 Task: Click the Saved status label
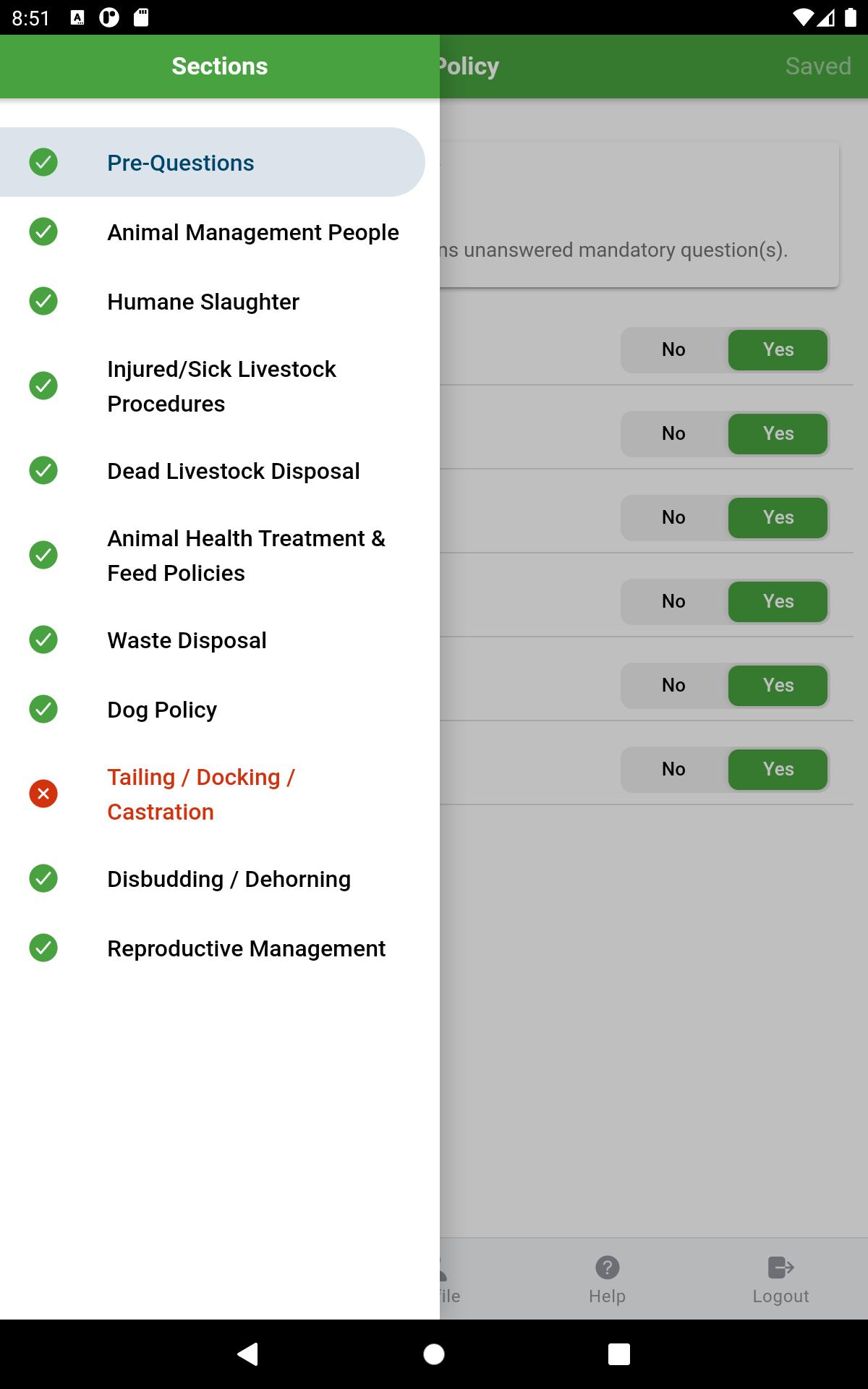[818, 67]
